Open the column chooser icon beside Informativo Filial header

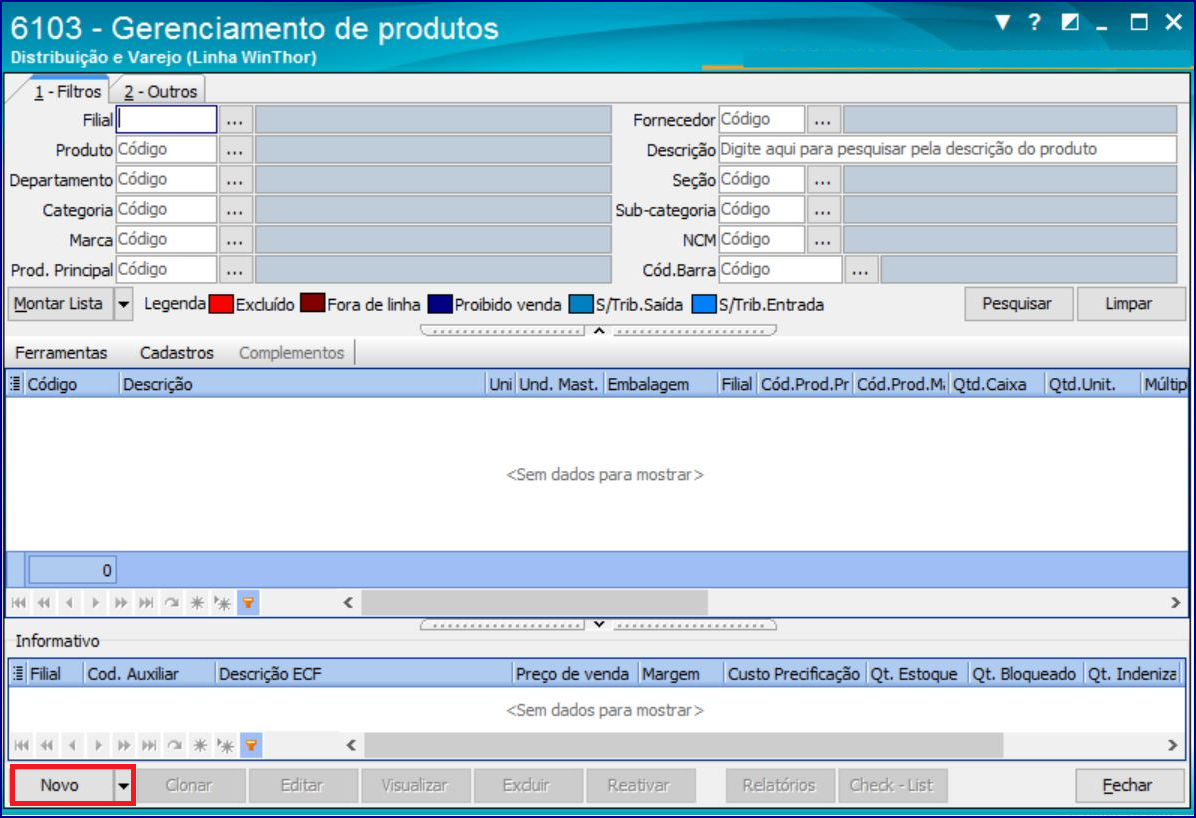coord(18,674)
